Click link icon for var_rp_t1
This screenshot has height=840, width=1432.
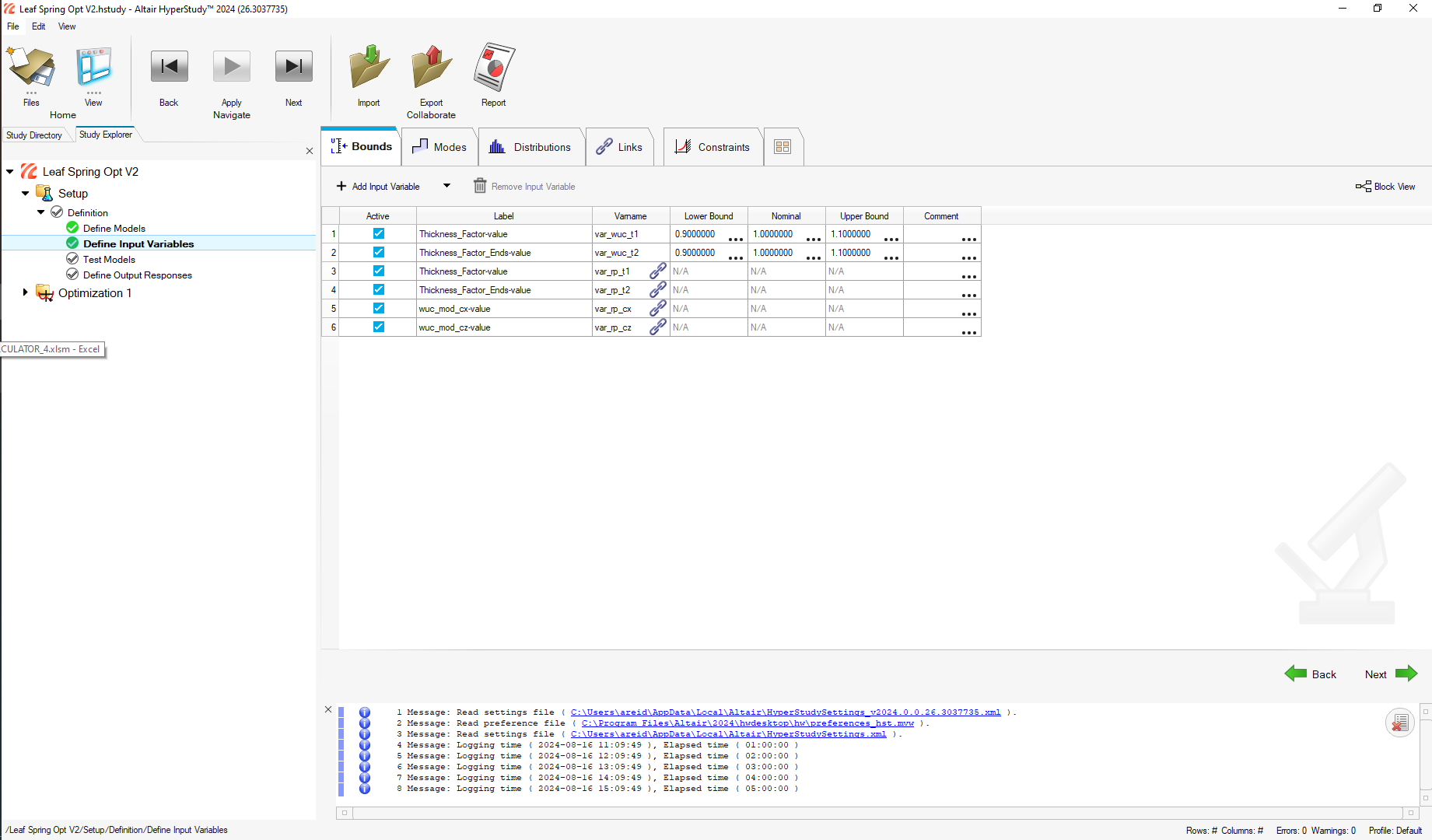(x=658, y=271)
